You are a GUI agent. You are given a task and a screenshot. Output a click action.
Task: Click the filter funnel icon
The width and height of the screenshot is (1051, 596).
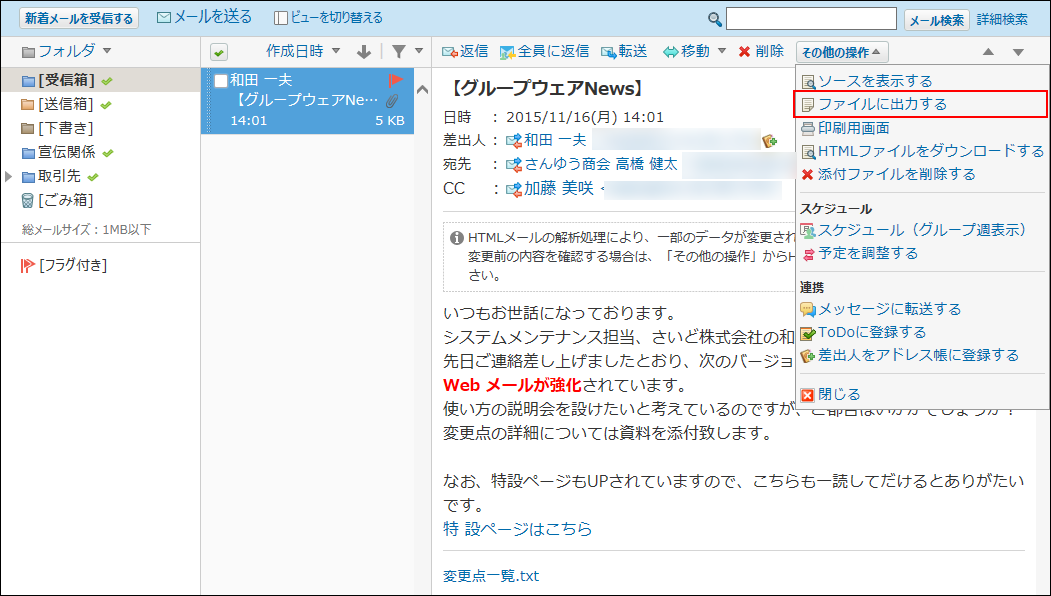[399, 51]
